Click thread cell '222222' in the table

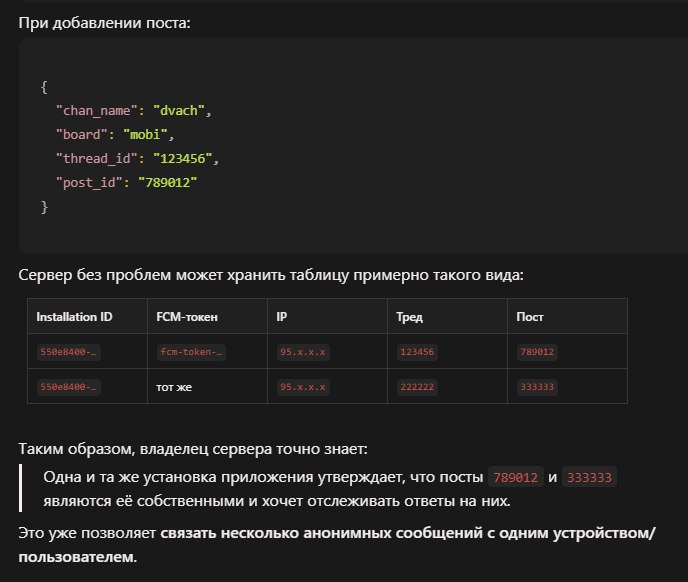417,387
